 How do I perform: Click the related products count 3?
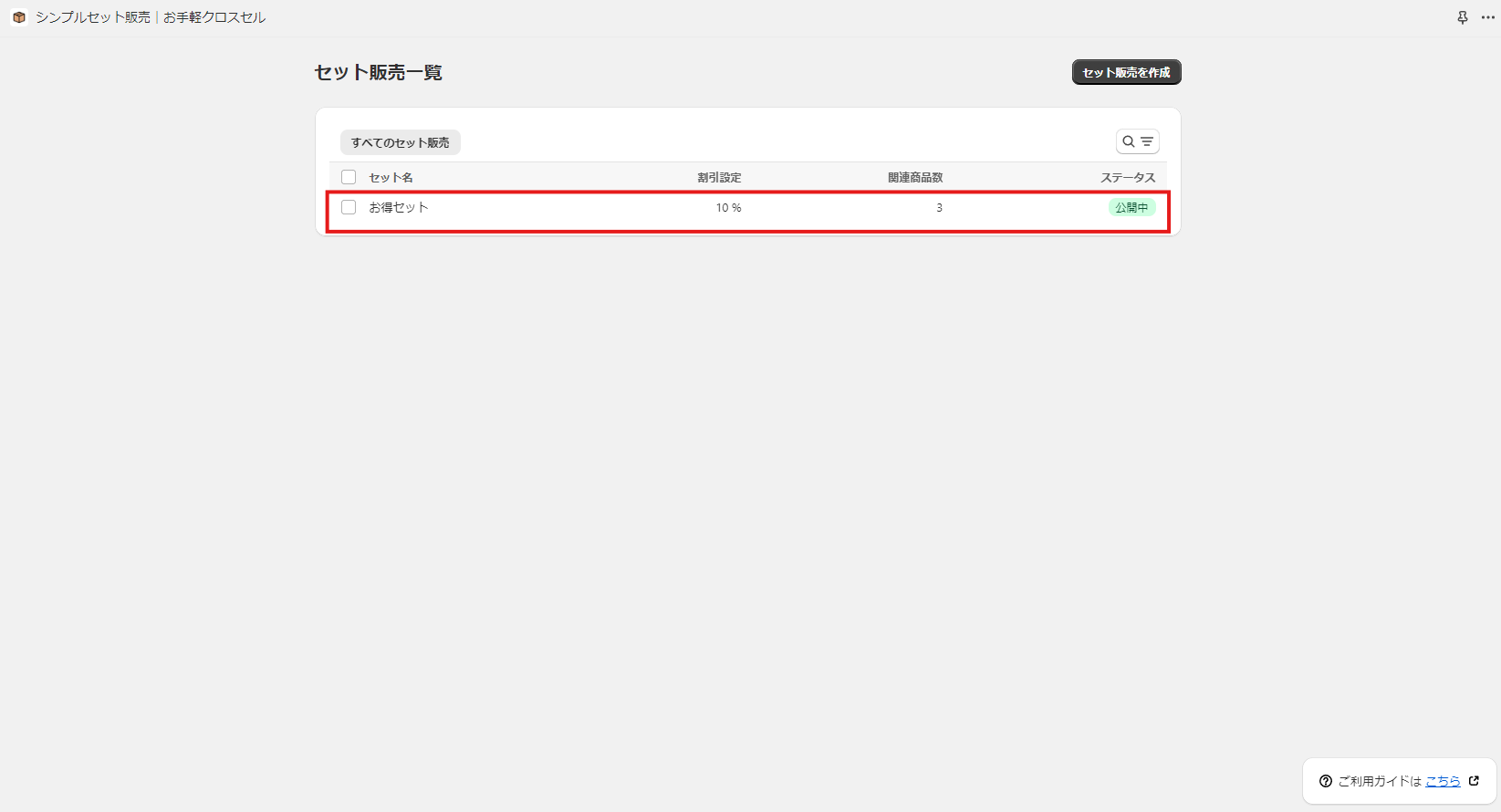(939, 208)
